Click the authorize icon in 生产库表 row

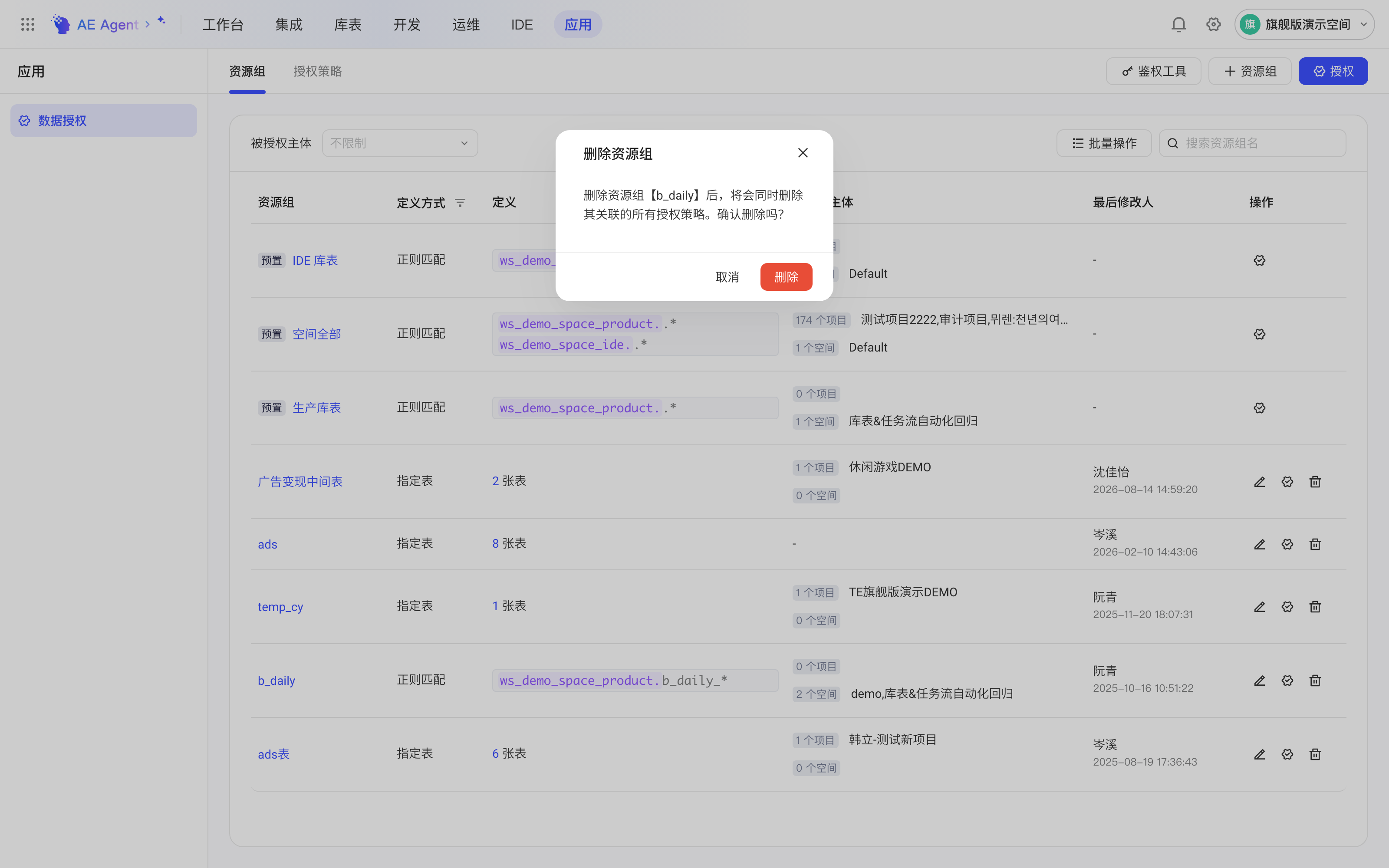click(1259, 408)
